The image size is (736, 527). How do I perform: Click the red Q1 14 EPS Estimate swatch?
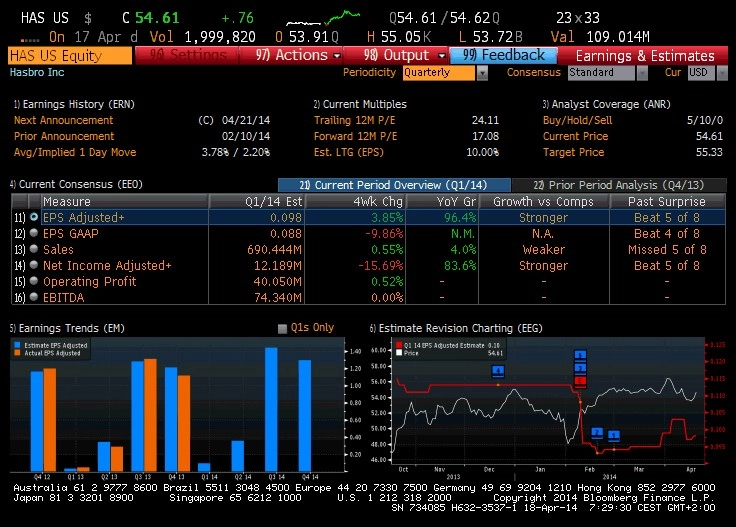399,345
